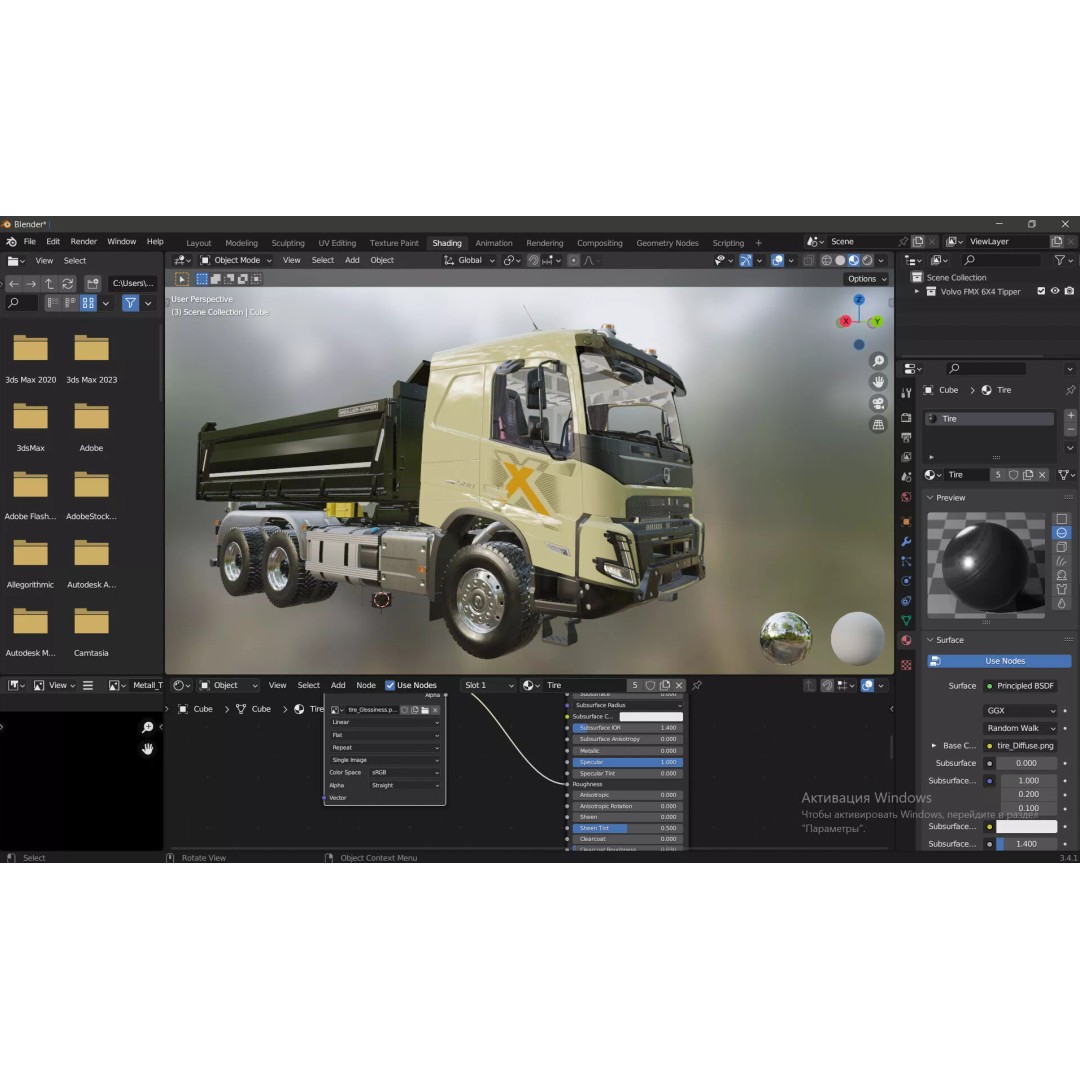Unlink the Tire material with the X in properties
Viewport: 1080px width, 1080px height.
pyautogui.click(x=1043, y=475)
